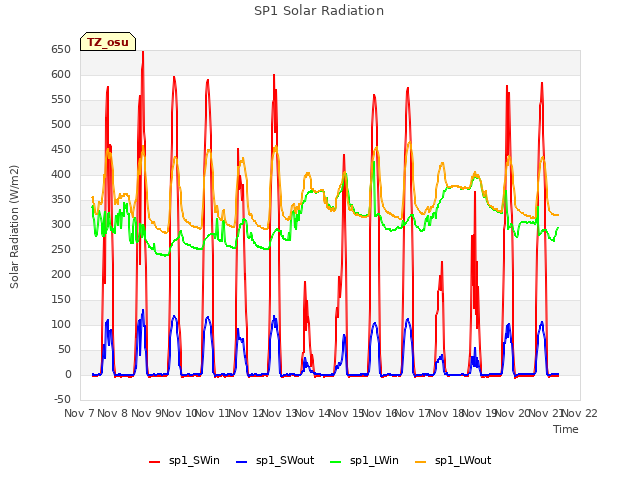The height and width of the screenshot is (480, 640).
Task: Click the Time axis label
Action: tap(566, 429)
